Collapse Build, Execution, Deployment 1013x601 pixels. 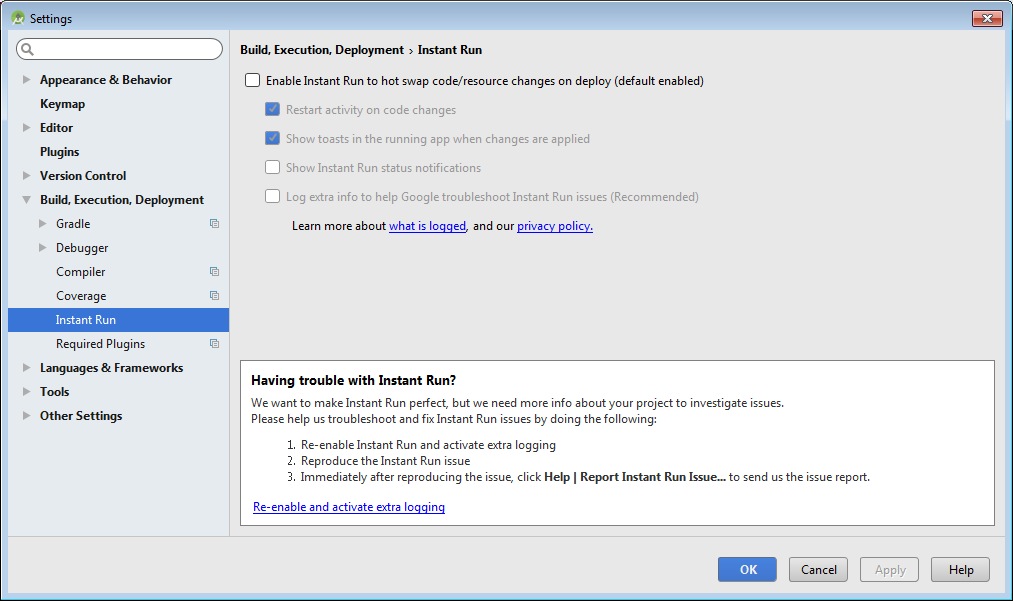[x=25, y=199]
